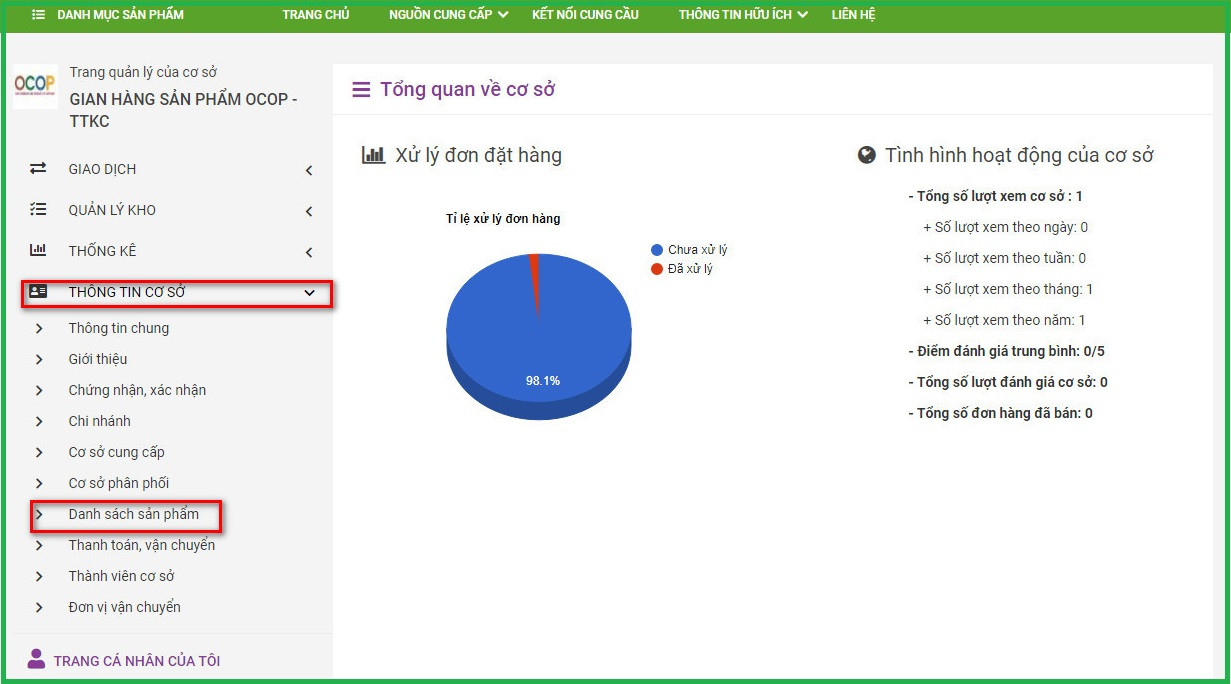This screenshot has height=684, width=1231.
Task: Click Tổng số lượt xem cơ sở: 1
Action: 995,196
